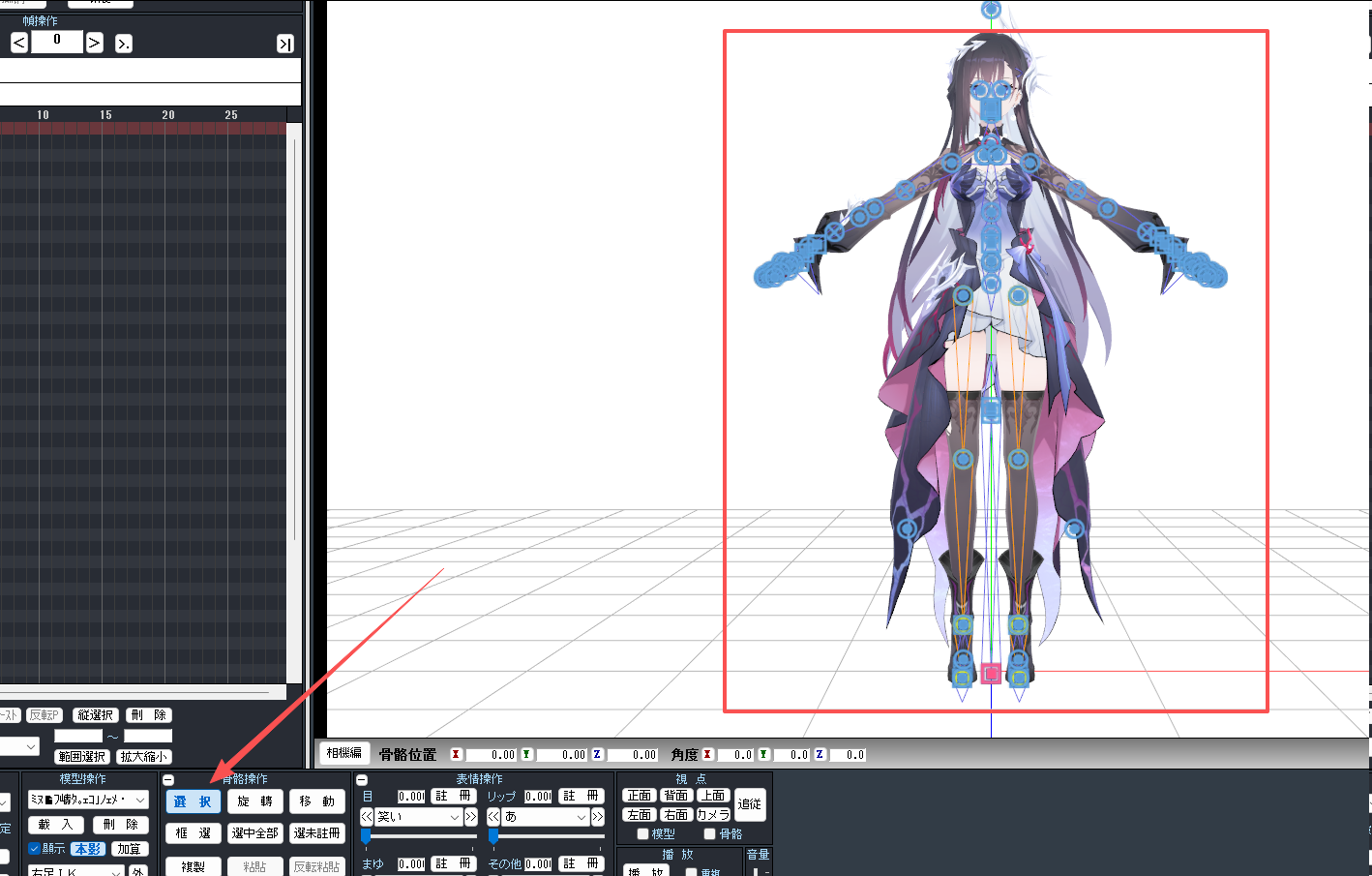Click the 框選 box select button
1372x876 pixels.
click(194, 832)
